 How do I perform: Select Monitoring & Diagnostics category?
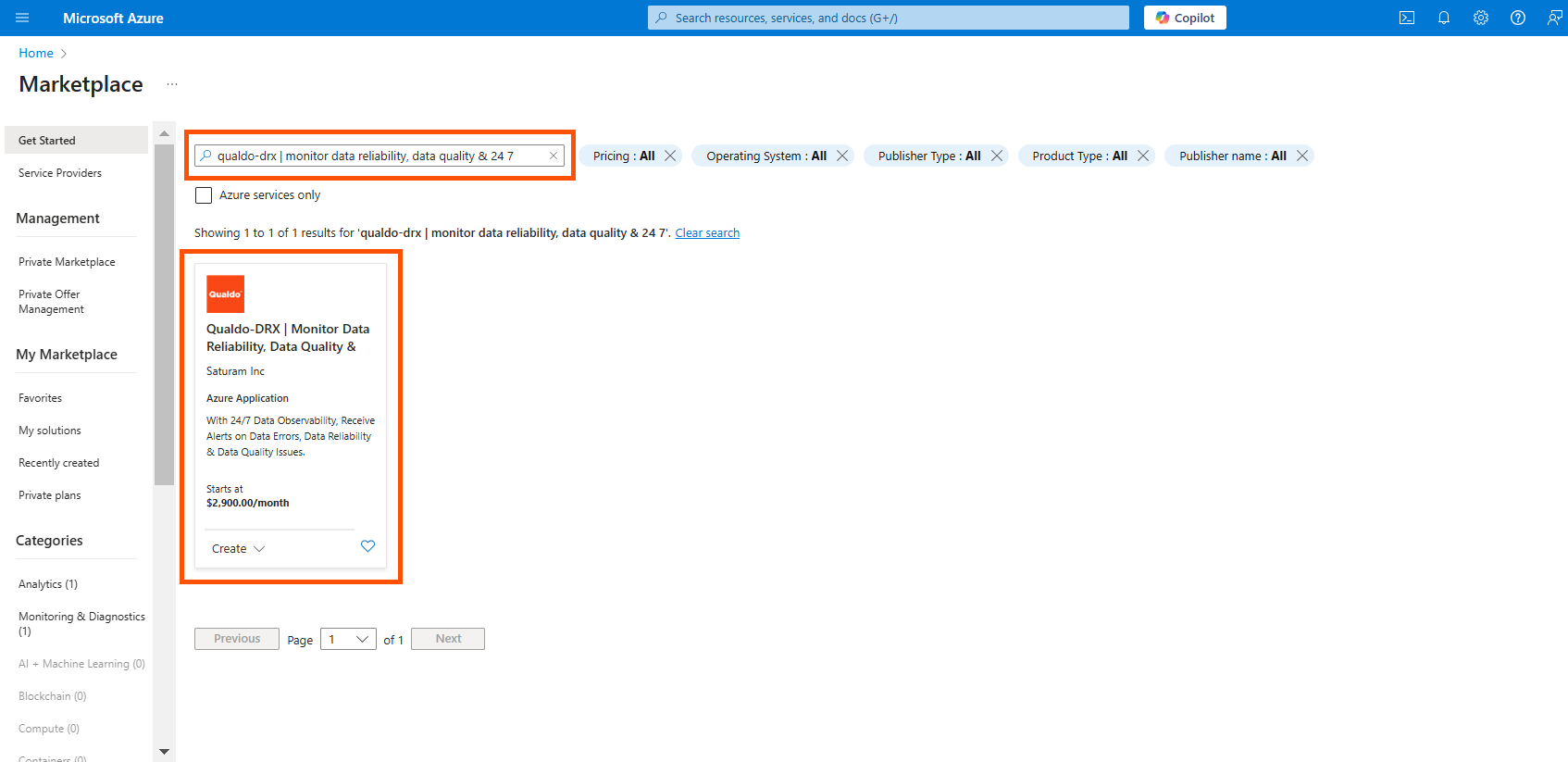click(81, 624)
